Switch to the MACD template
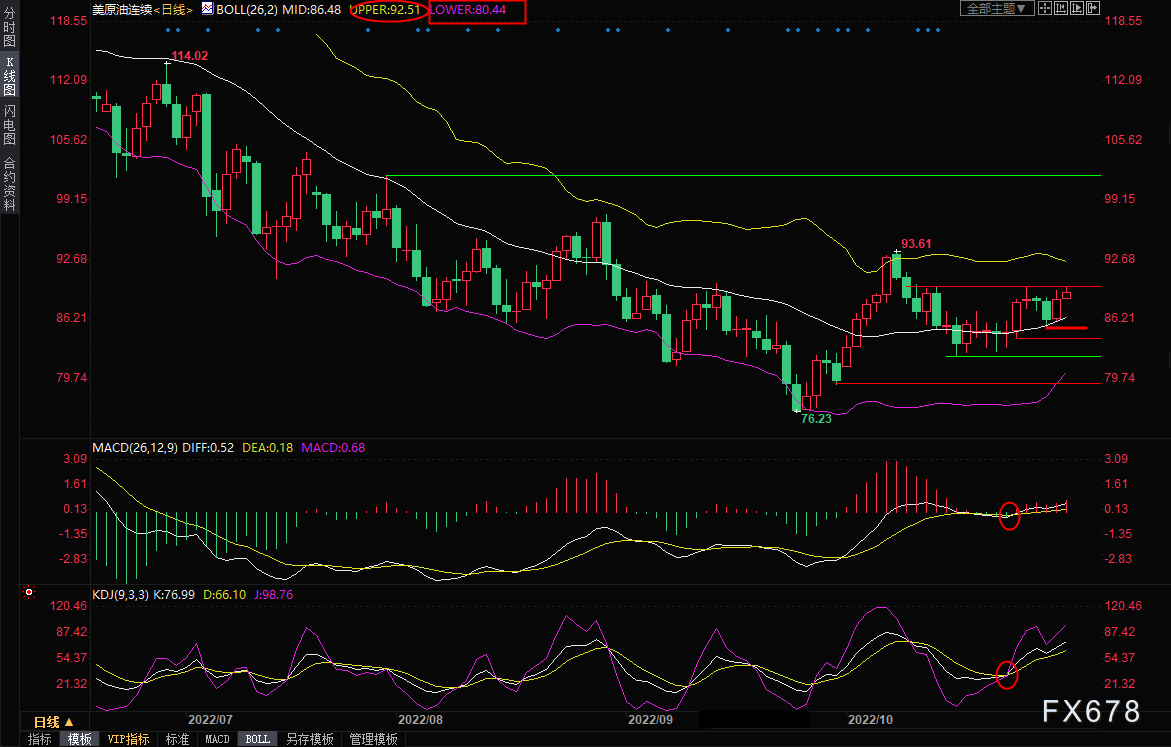1171x747 pixels. [x=217, y=739]
